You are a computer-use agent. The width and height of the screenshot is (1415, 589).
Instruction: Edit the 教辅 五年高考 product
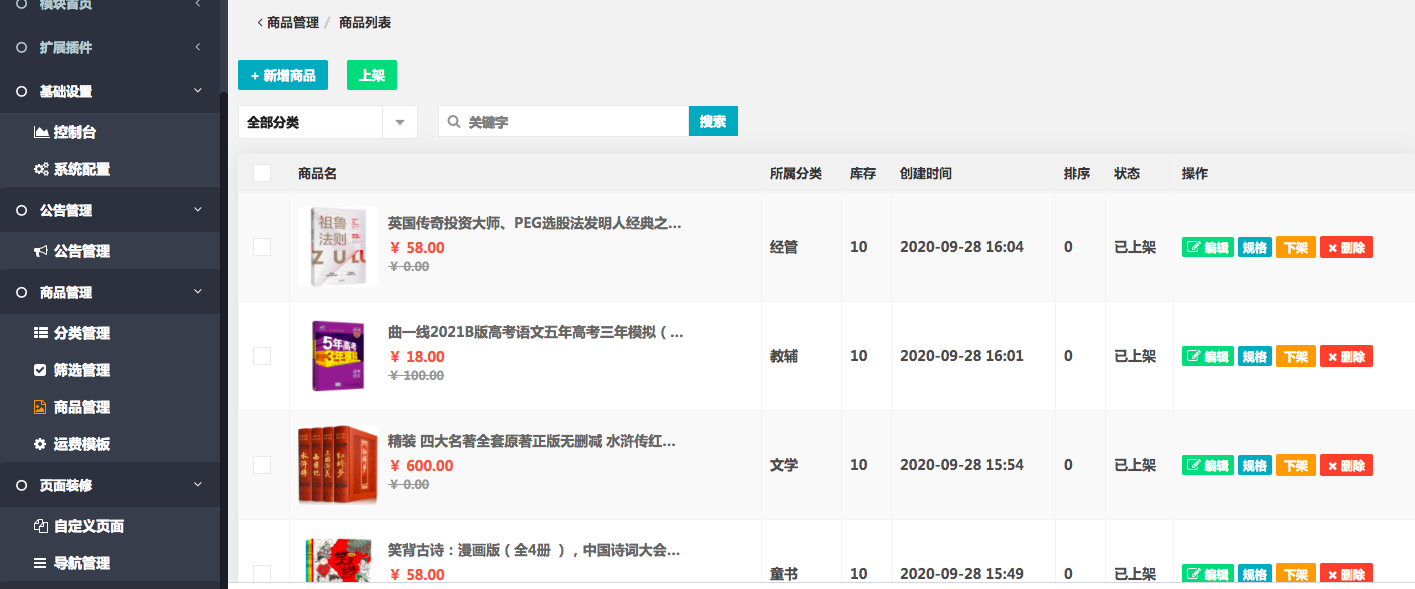[x=1207, y=356]
